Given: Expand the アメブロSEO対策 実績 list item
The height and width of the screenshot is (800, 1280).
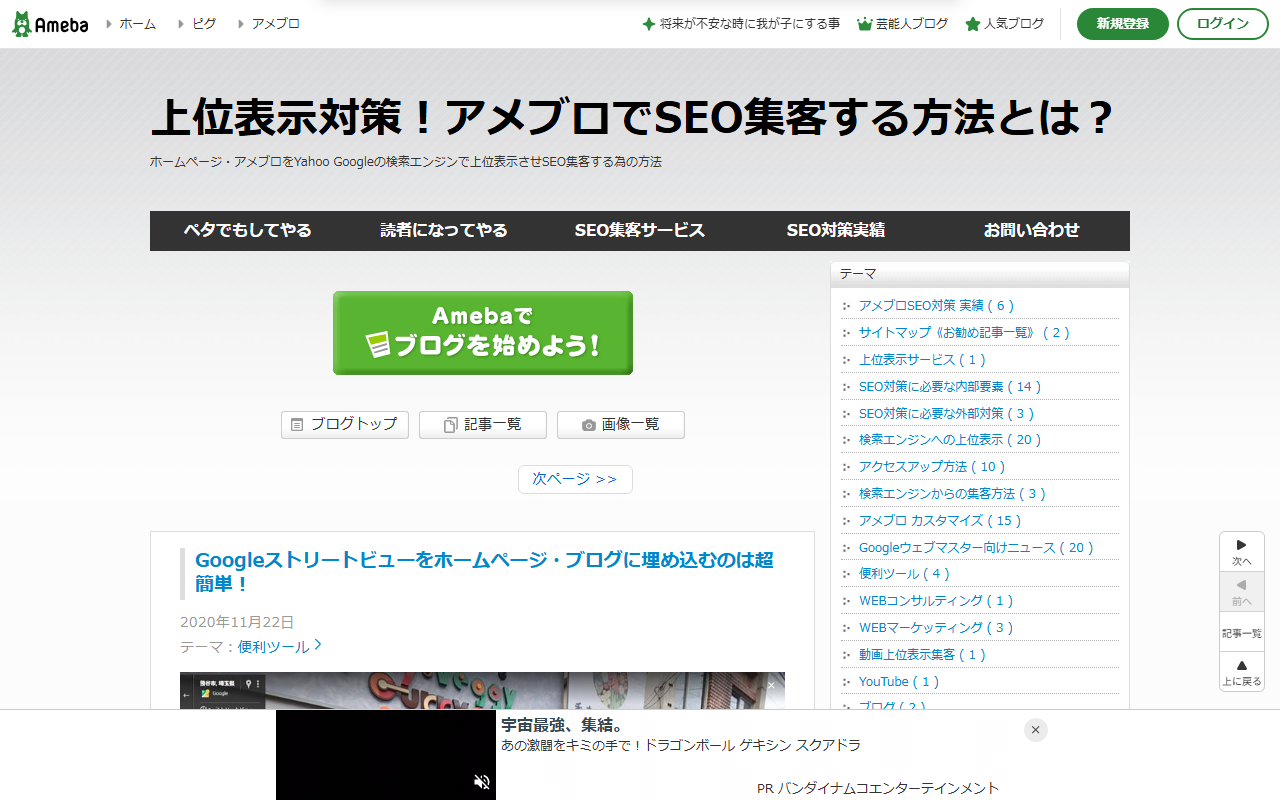Looking at the screenshot, I should click(x=936, y=305).
